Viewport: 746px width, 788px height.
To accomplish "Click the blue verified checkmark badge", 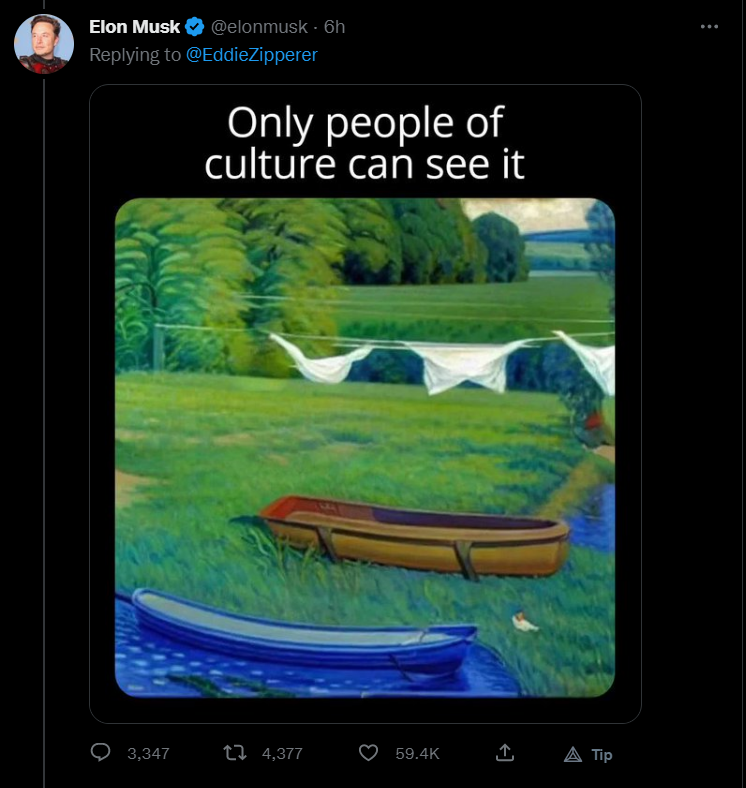I will point(195,27).
